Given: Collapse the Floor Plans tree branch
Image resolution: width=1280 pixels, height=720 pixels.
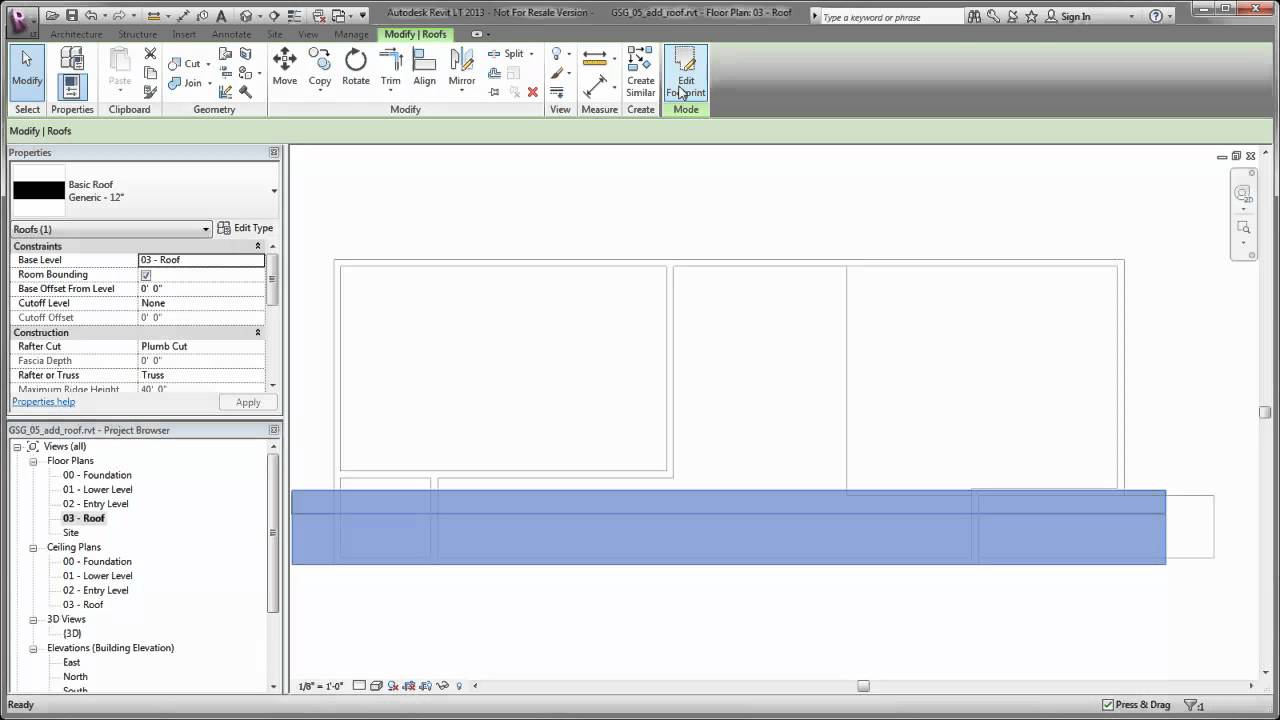Looking at the screenshot, I should [33, 461].
